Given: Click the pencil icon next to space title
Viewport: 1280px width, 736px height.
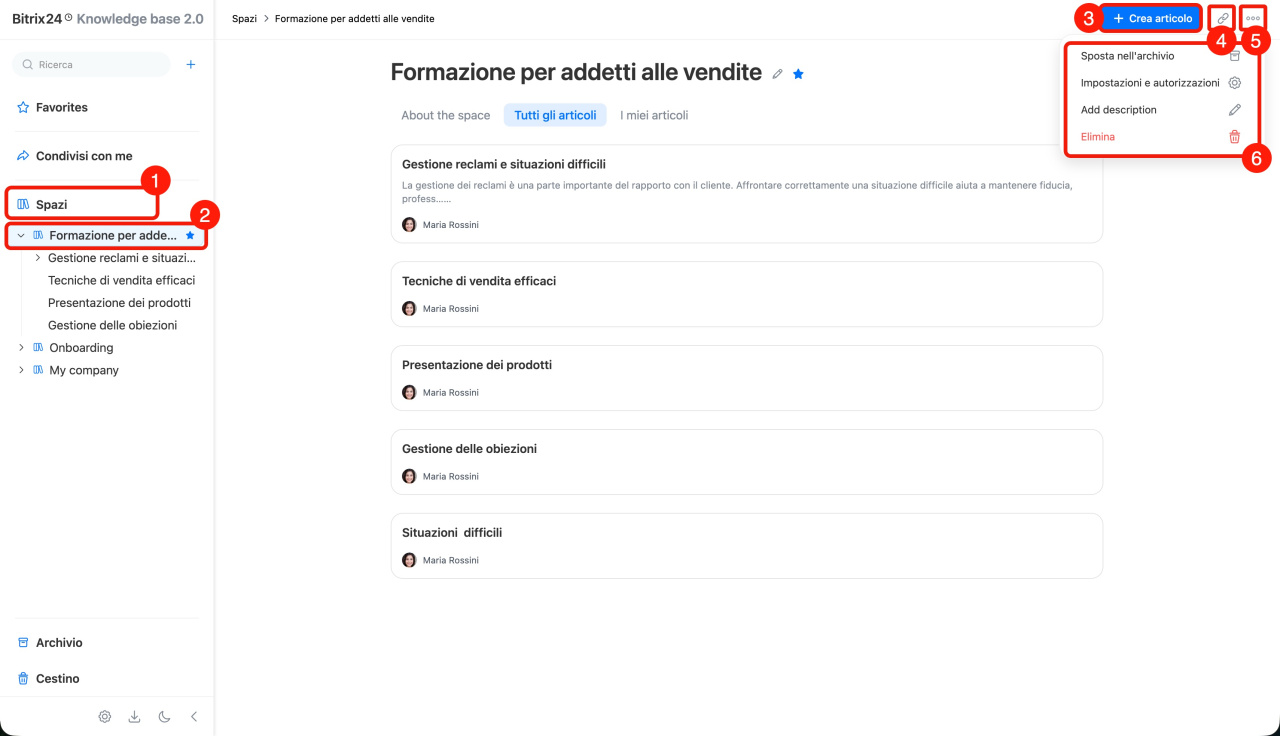Looking at the screenshot, I should [x=778, y=74].
